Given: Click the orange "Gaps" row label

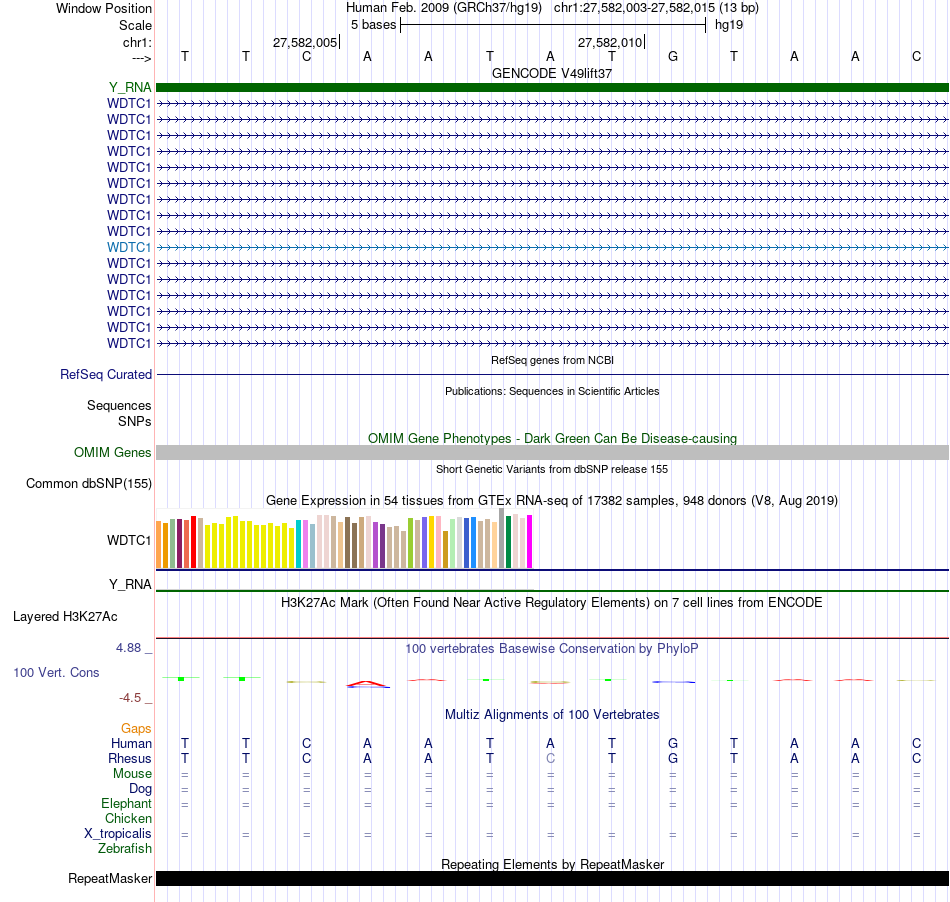Looking at the screenshot, I should pos(136,729).
